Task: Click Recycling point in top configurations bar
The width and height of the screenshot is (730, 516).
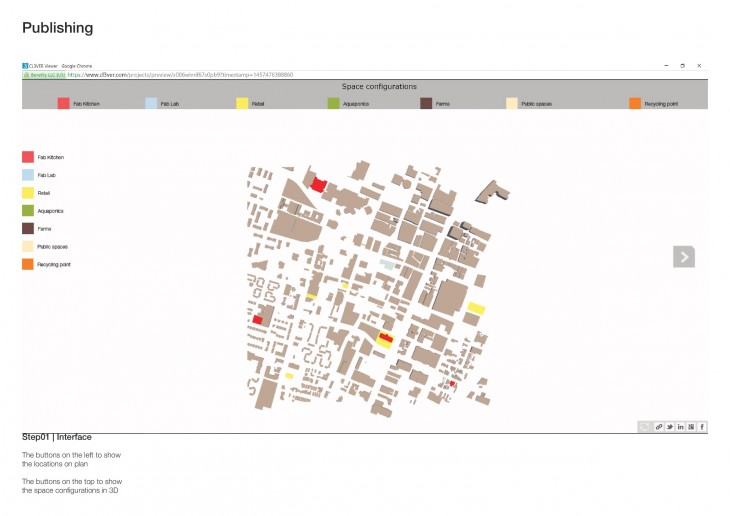Action: (x=635, y=103)
